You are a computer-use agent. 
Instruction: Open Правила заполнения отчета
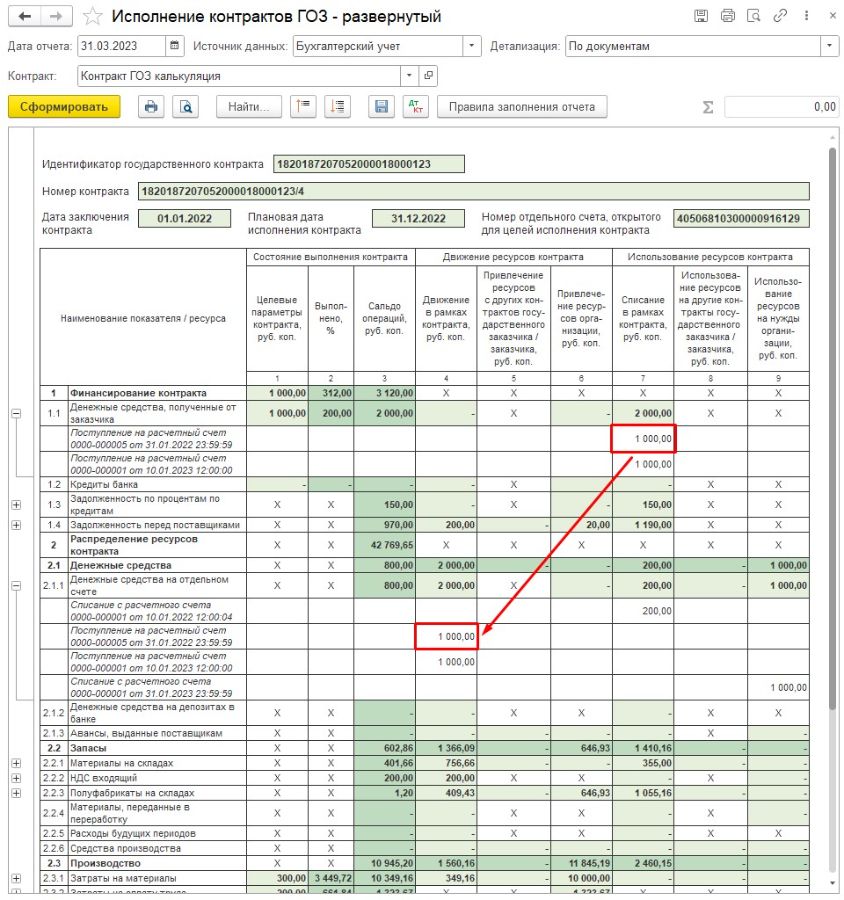point(522,107)
